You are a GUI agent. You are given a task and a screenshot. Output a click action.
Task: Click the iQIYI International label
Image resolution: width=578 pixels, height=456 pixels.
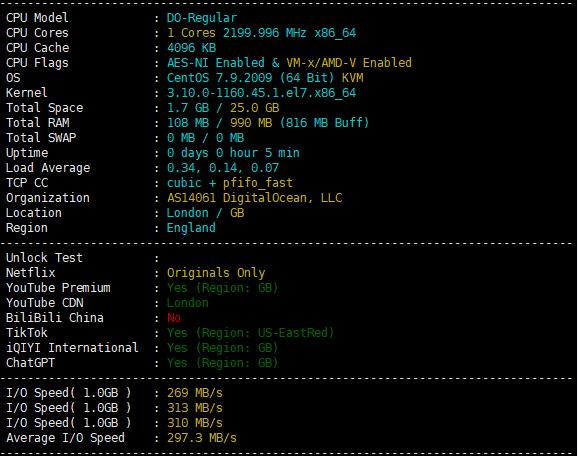[x=72, y=348]
